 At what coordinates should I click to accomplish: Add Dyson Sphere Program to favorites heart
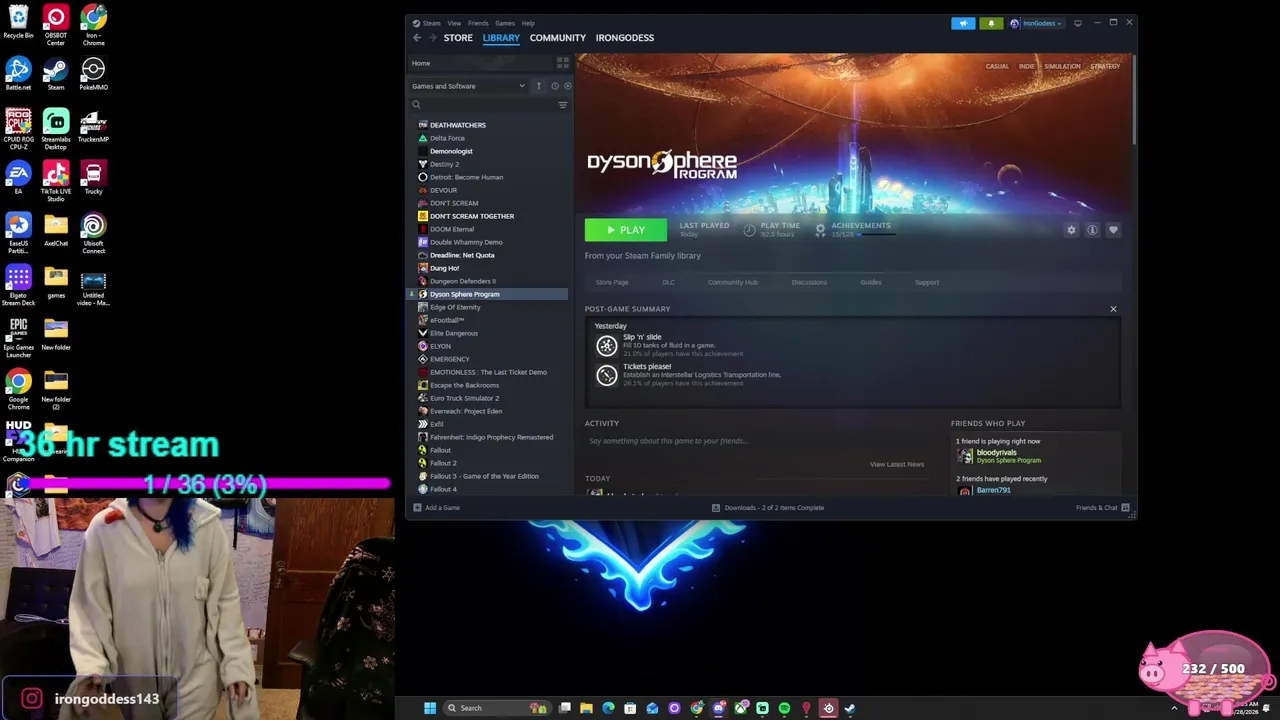(1113, 230)
